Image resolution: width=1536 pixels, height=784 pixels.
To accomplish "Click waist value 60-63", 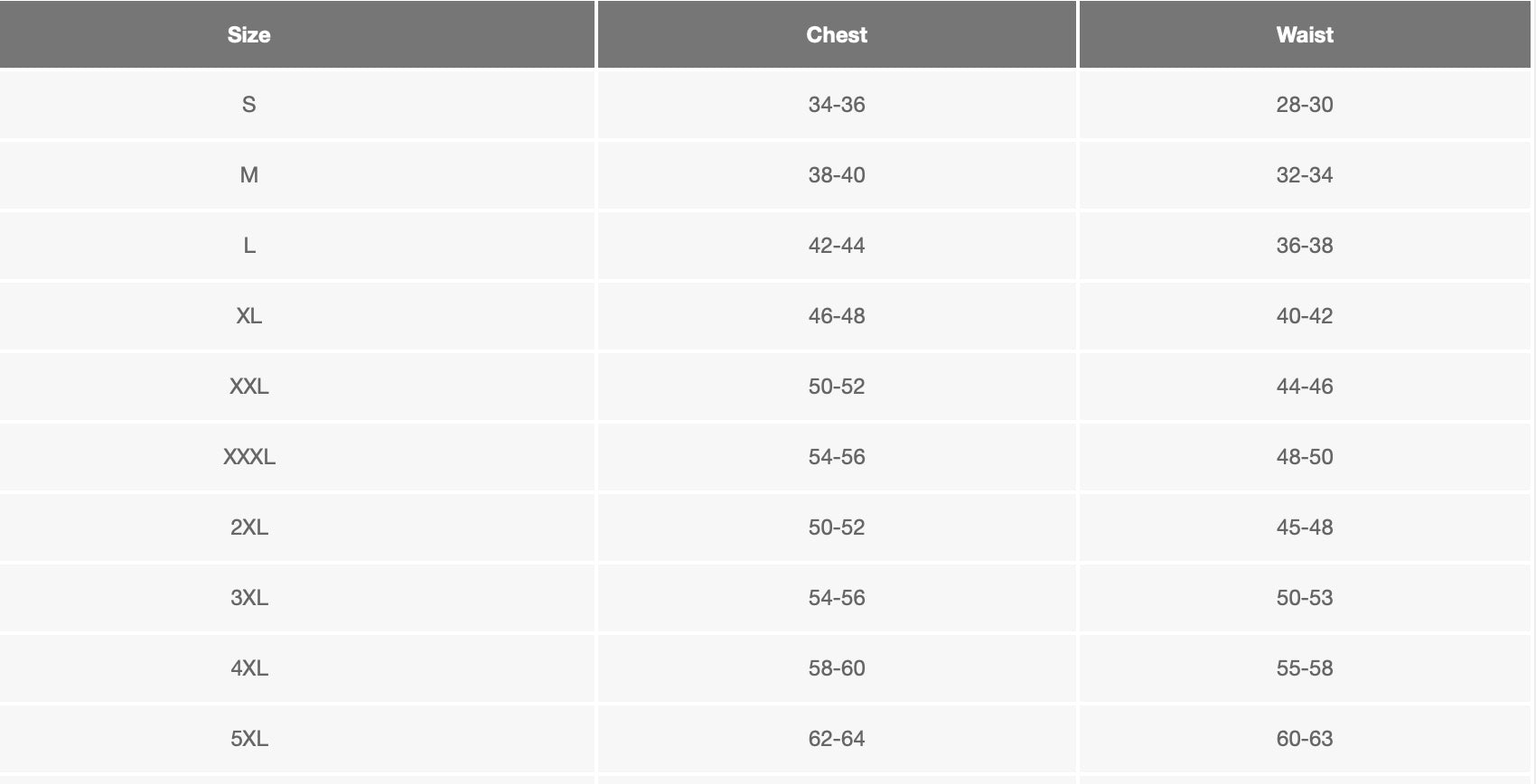I will (1305, 739).
